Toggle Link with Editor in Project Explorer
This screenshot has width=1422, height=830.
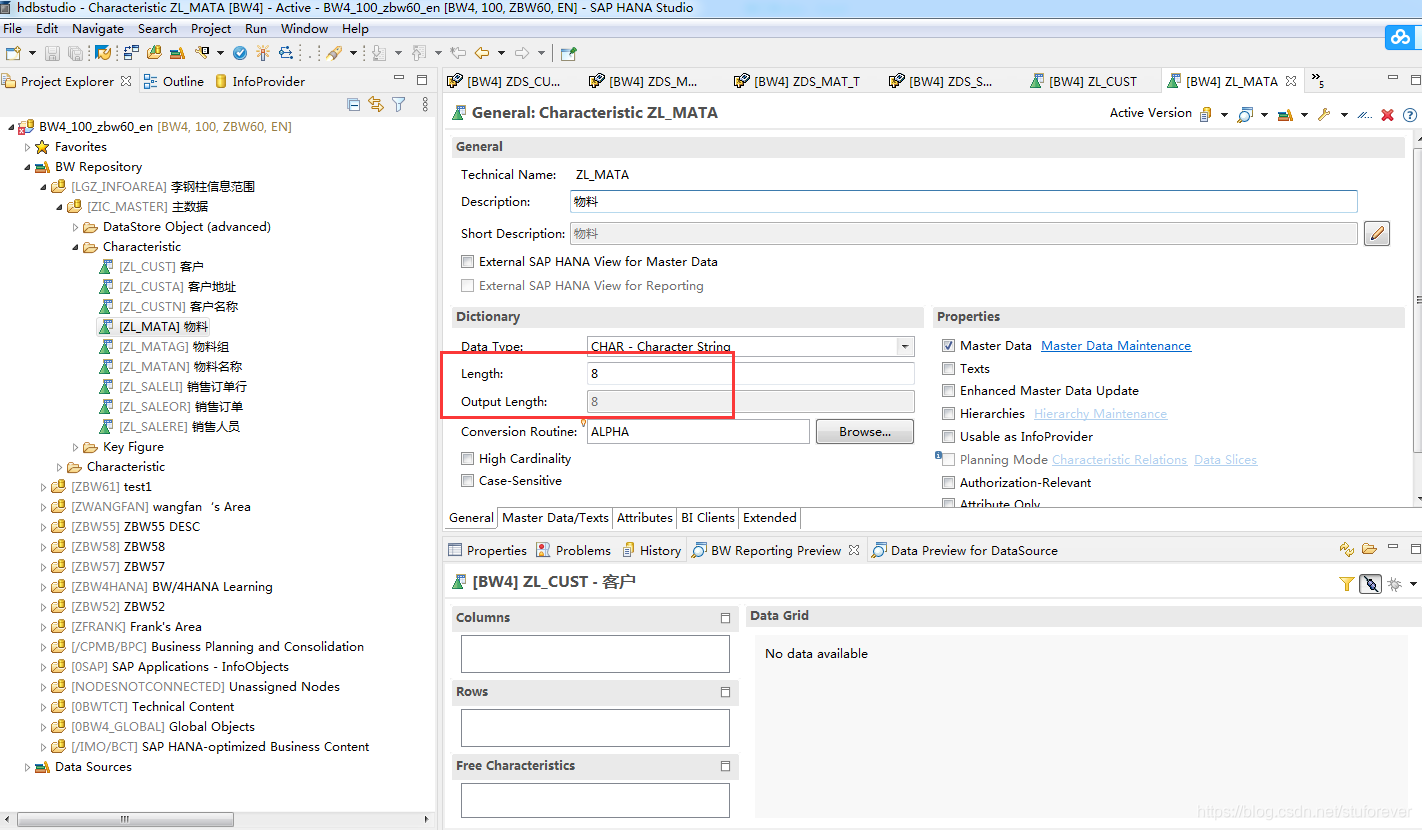coord(376,104)
